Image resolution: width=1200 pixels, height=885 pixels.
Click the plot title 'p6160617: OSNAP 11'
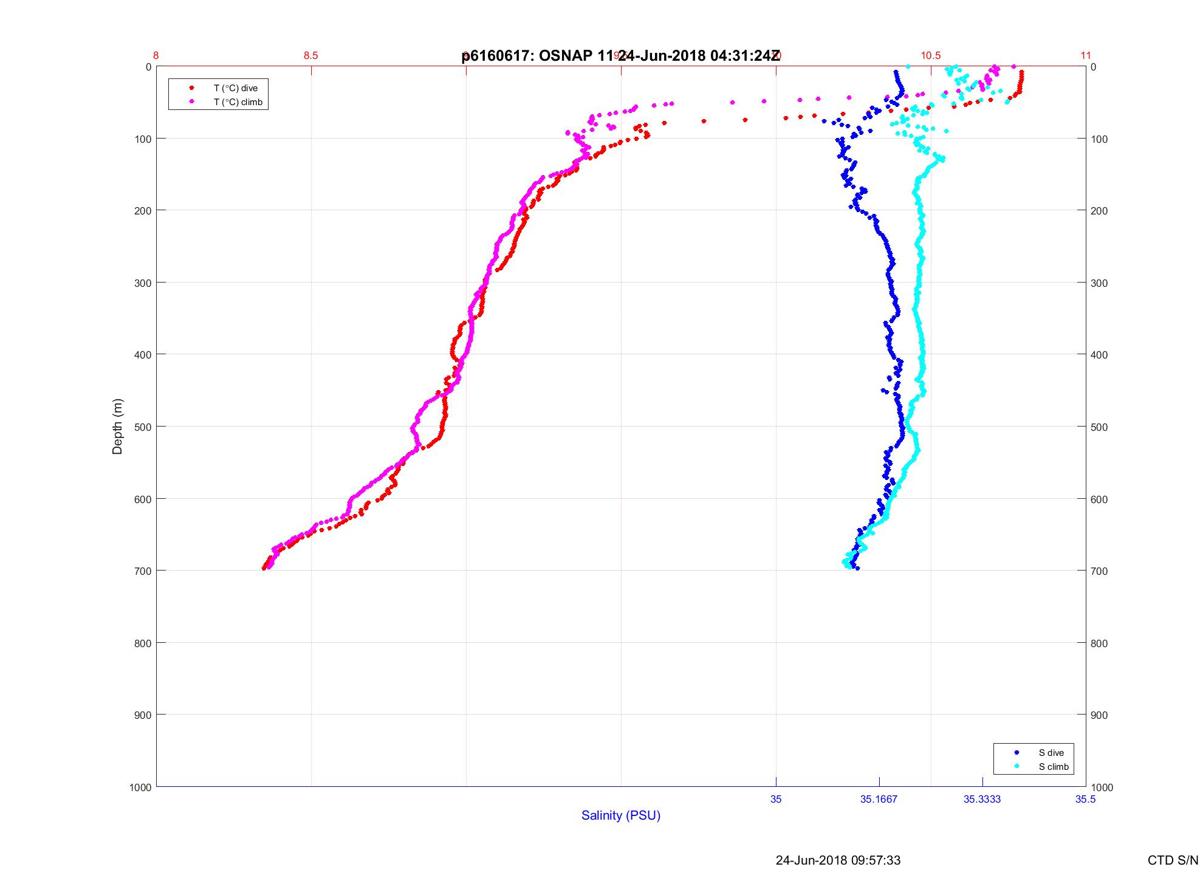pyautogui.click(x=537, y=56)
